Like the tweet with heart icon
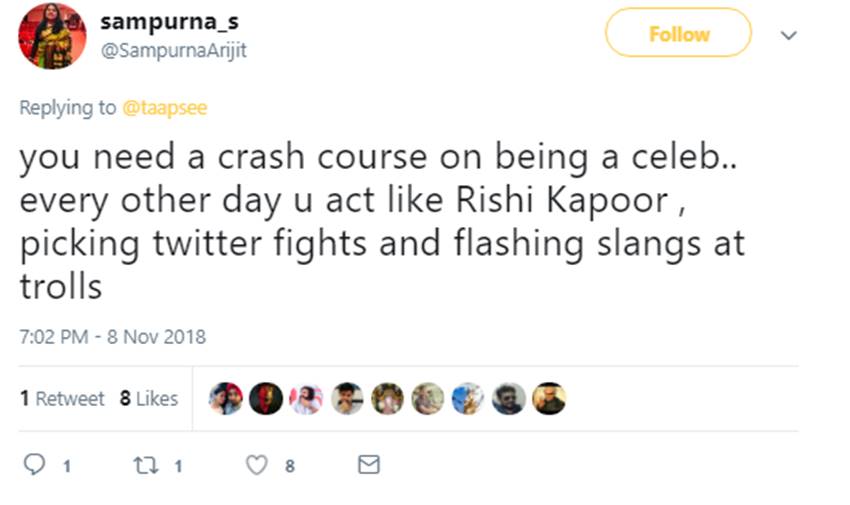 [257, 465]
